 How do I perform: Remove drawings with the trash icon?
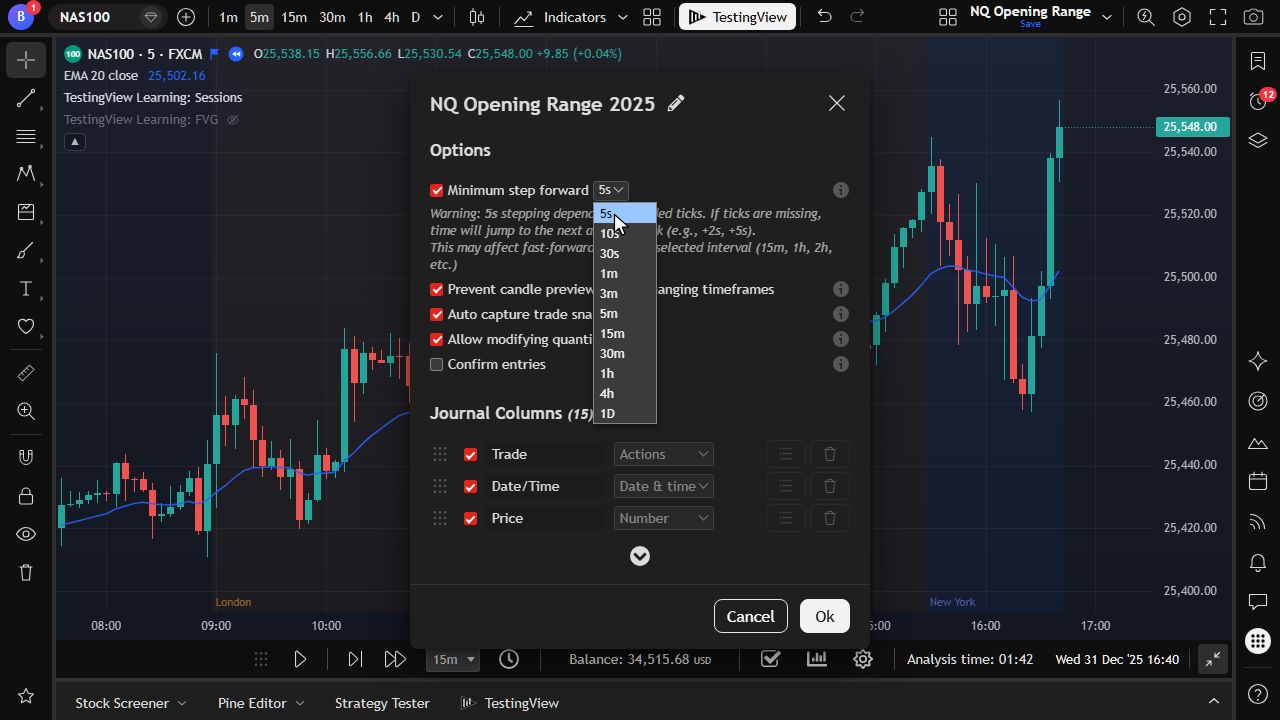click(x=26, y=572)
